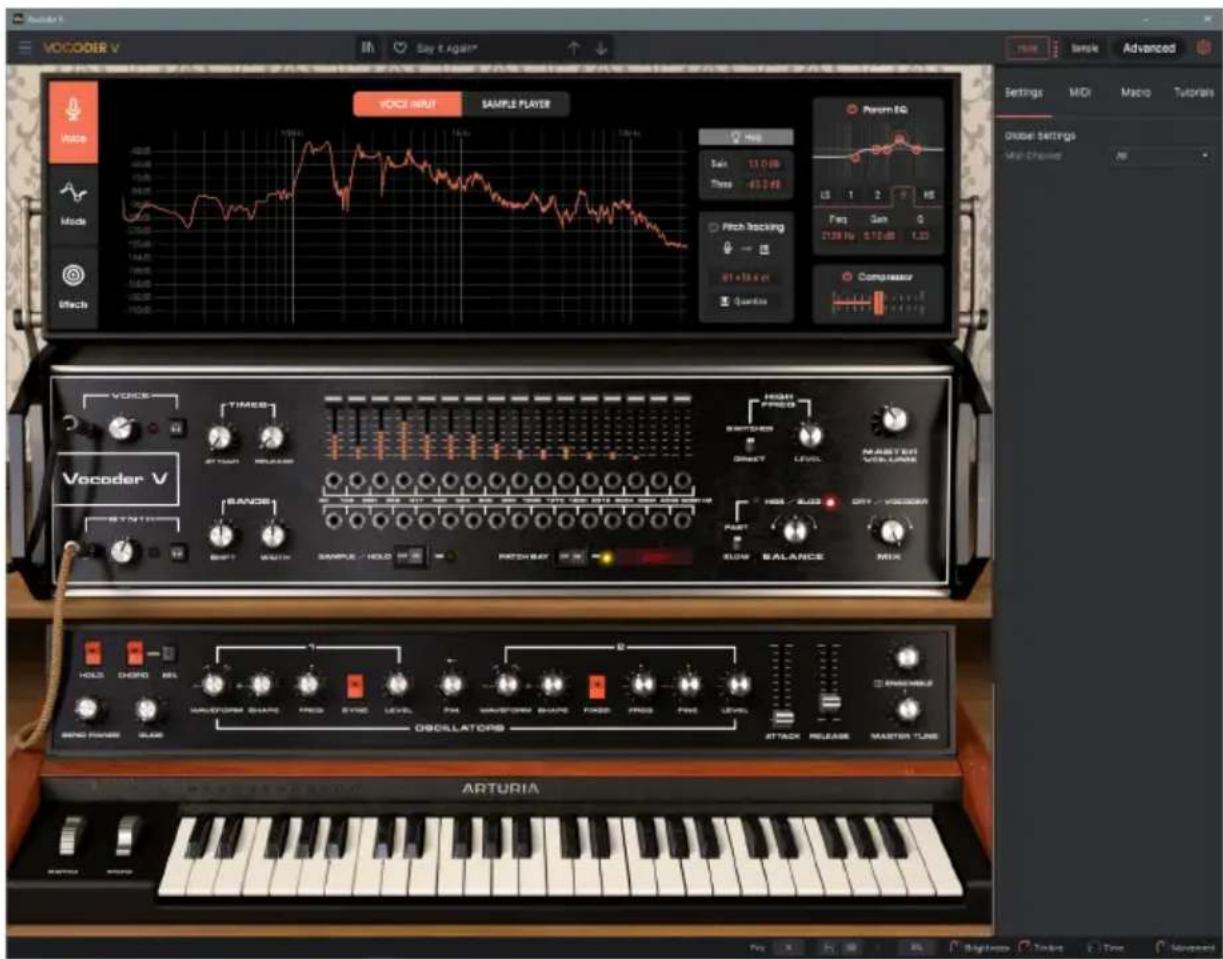The width and height of the screenshot is (1223, 959).
Task: Select EQ band 1
Action: click(x=851, y=194)
